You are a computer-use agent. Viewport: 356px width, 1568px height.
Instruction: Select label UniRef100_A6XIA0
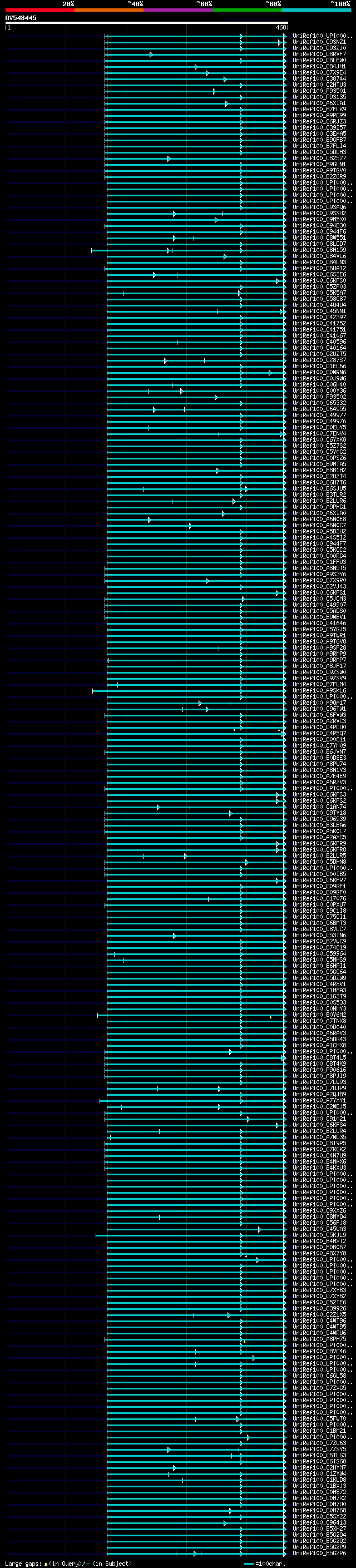coord(319,513)
